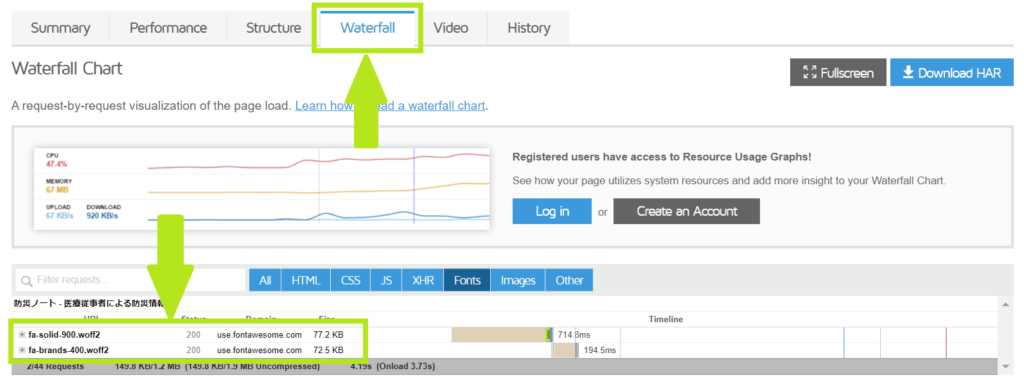Click fa-solid-900.woff2 file name

[65, 334]
